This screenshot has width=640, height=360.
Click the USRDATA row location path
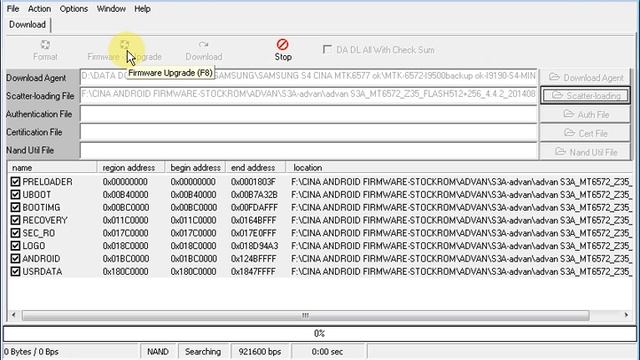[x=461, y=271]
